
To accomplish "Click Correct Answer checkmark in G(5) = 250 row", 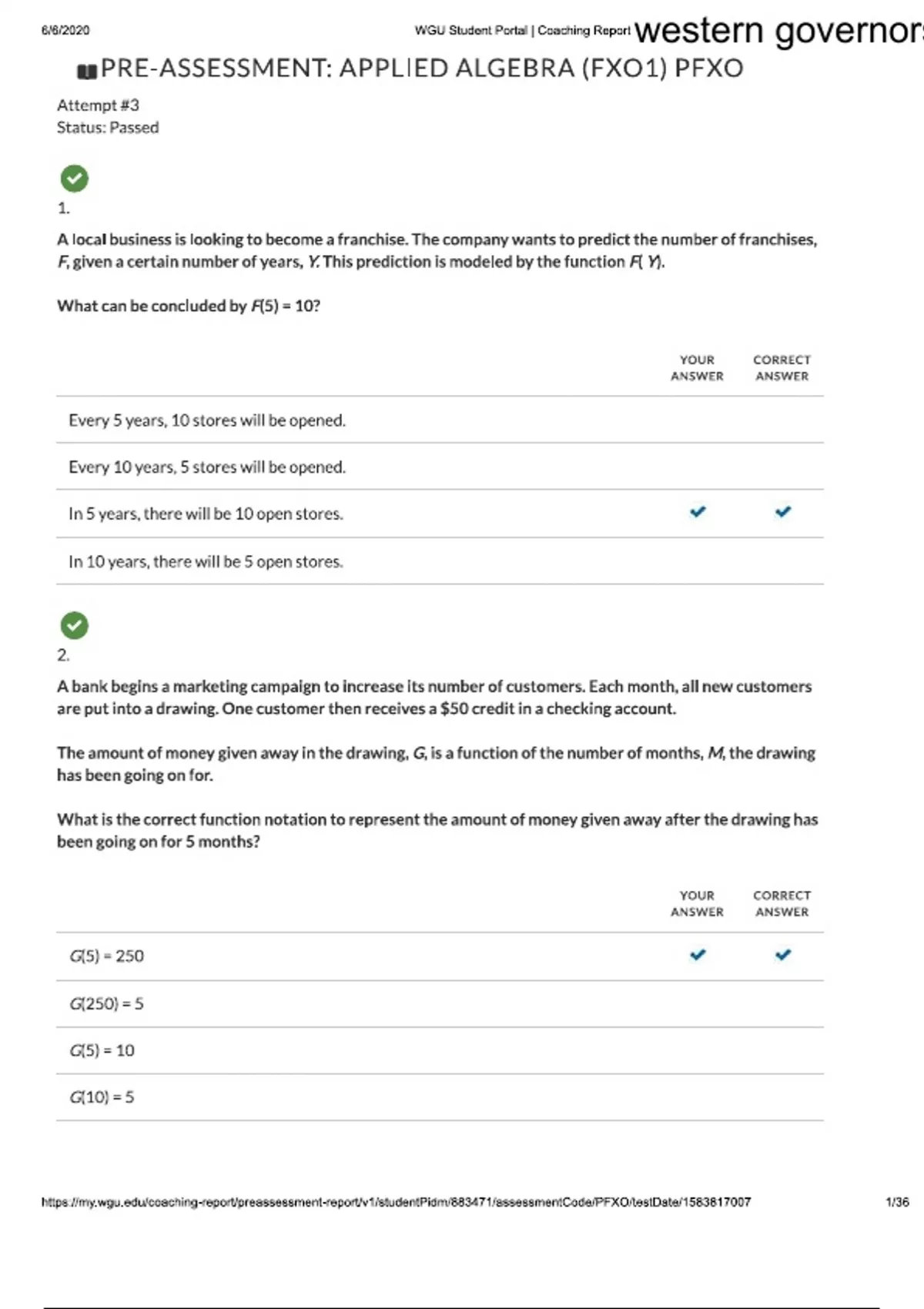I will [782, 955].
